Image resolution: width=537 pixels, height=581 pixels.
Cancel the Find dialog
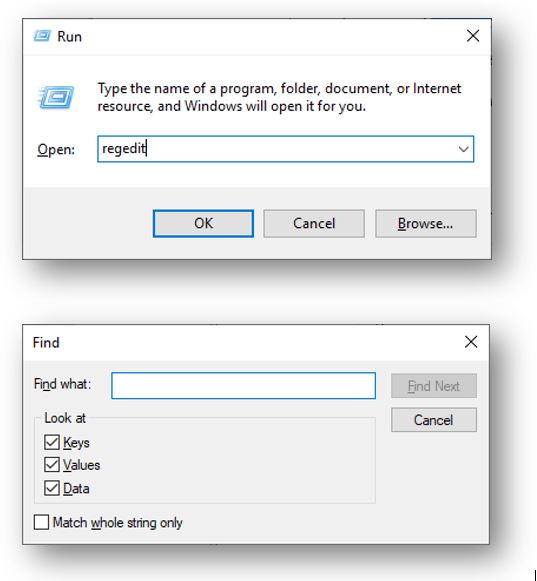pos(434,420)
